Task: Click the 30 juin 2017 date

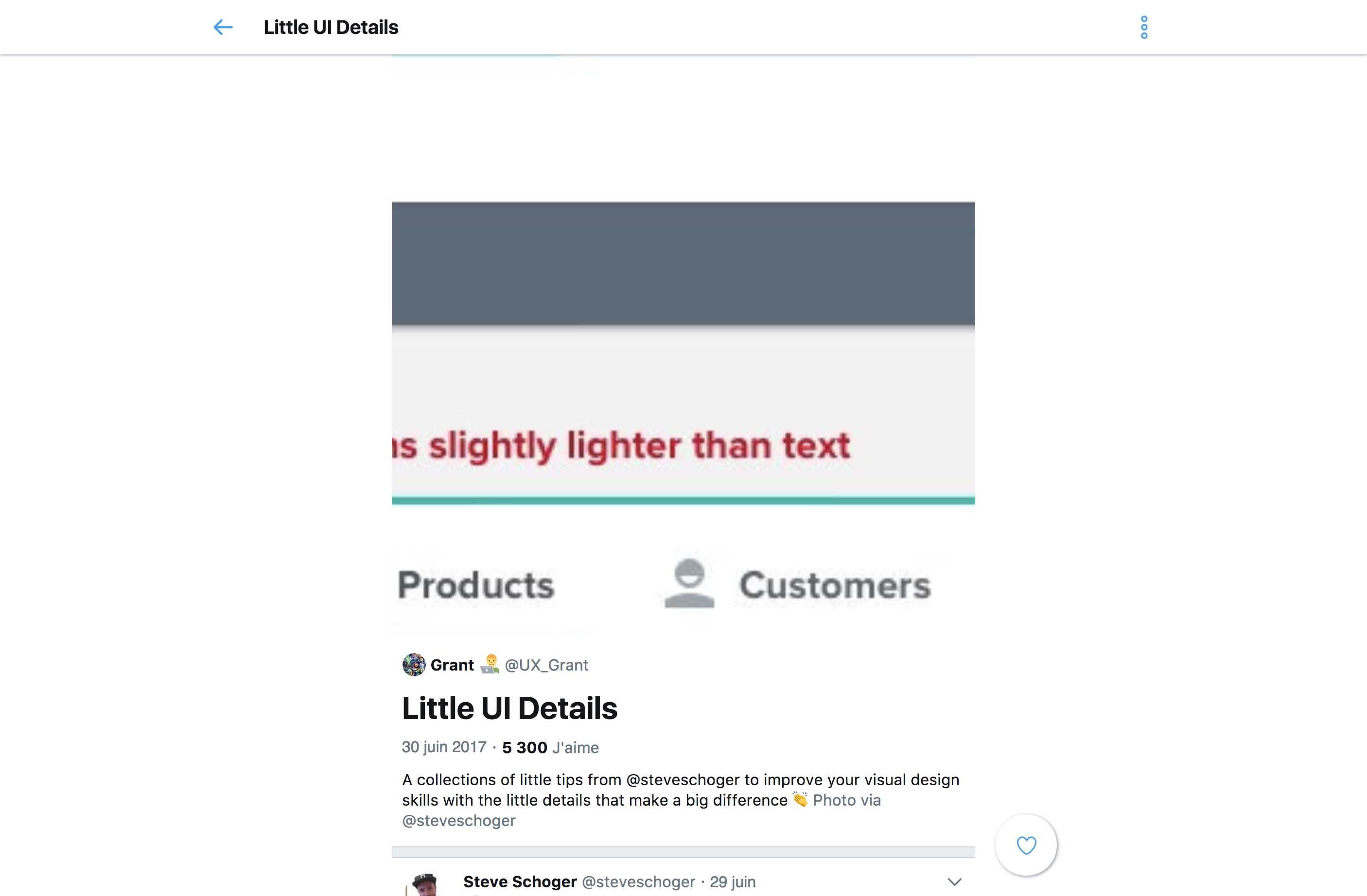Action: [444, 747]
